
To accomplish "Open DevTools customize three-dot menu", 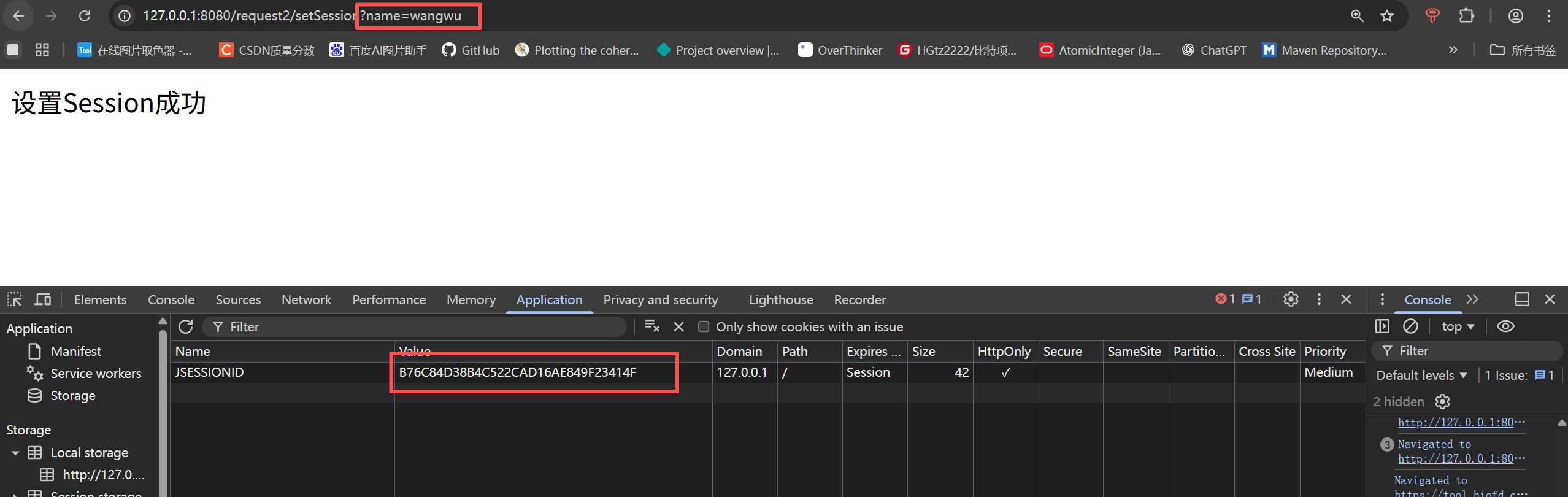I will pyautogui.click(x=1319, y=299).
